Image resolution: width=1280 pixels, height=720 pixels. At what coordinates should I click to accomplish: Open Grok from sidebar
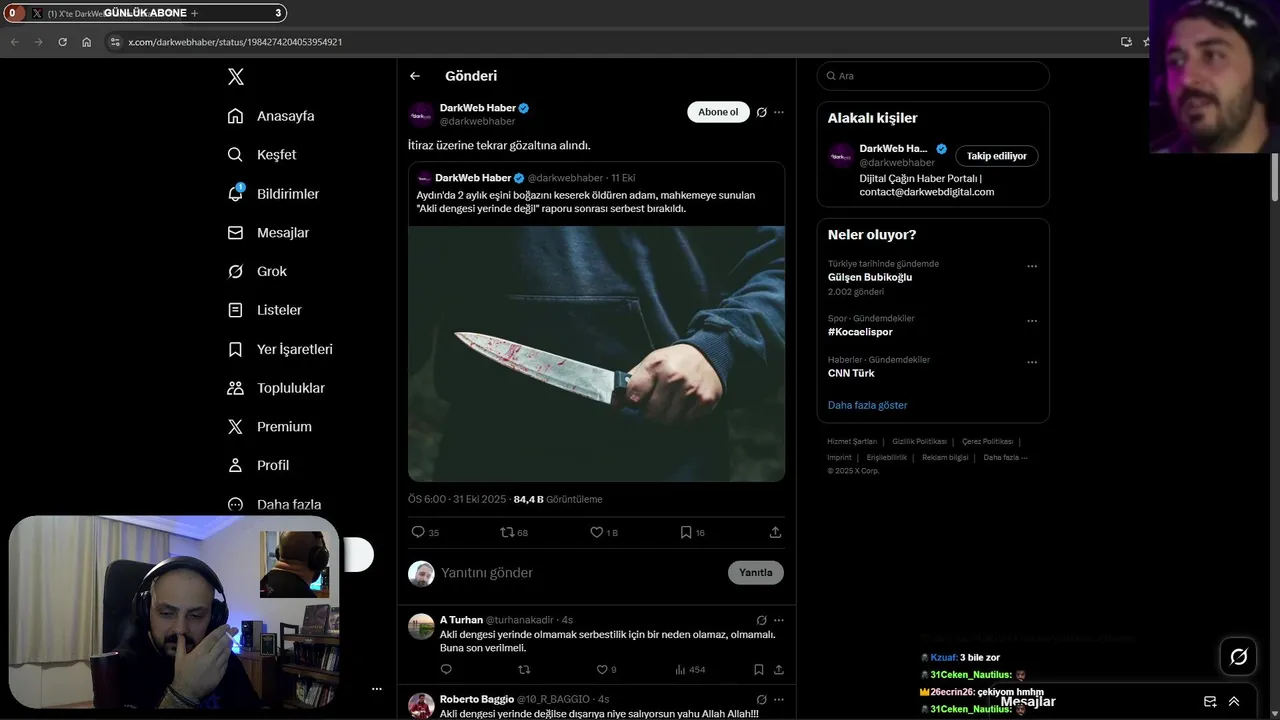click(x=257, y=272)
